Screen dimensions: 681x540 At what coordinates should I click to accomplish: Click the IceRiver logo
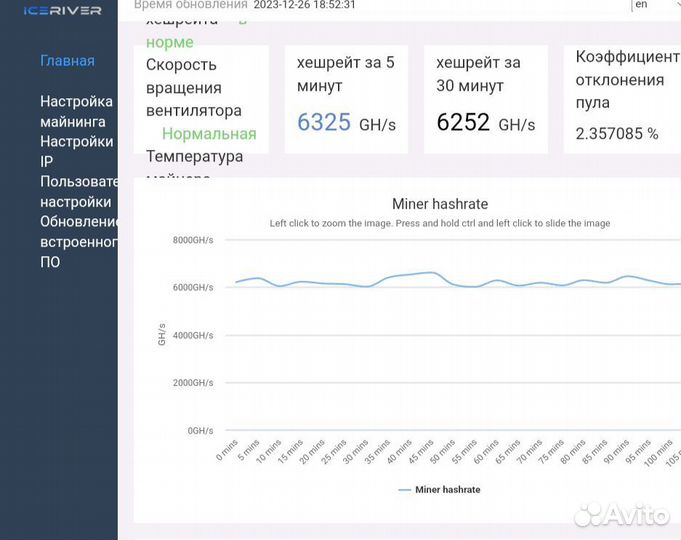(x=63, y=10)
